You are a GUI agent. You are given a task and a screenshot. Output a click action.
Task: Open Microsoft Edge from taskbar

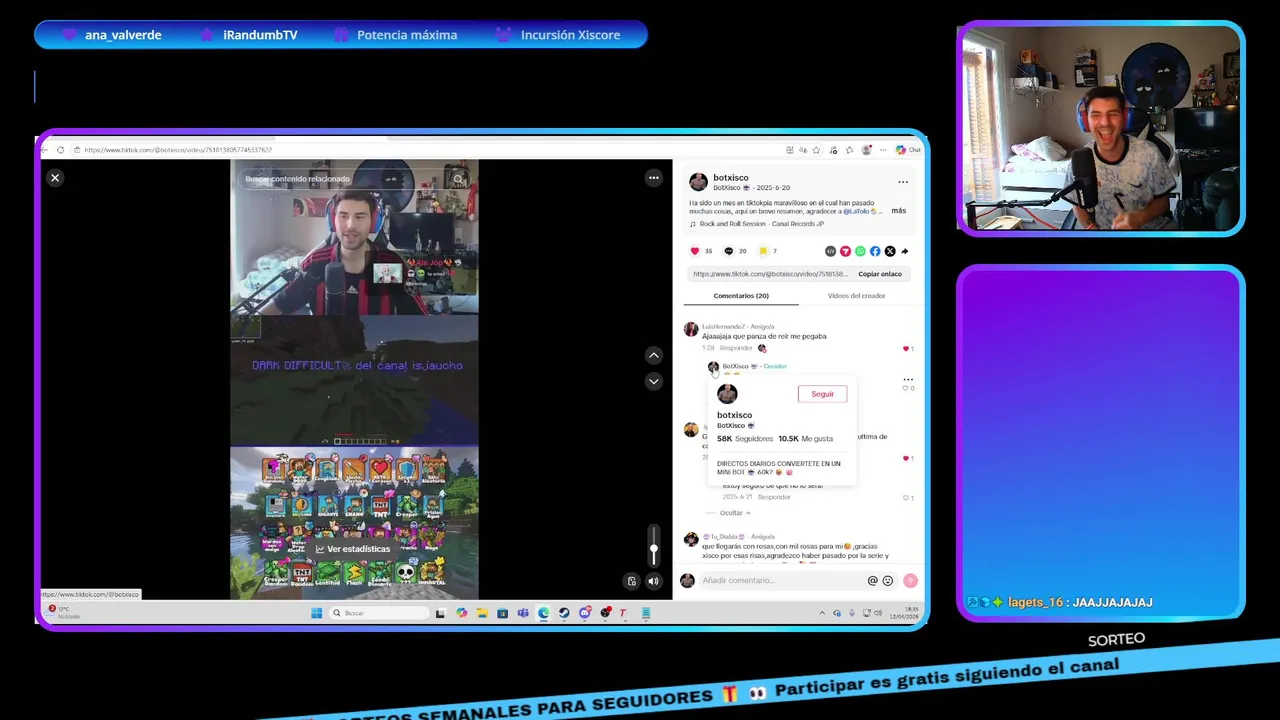543,613
